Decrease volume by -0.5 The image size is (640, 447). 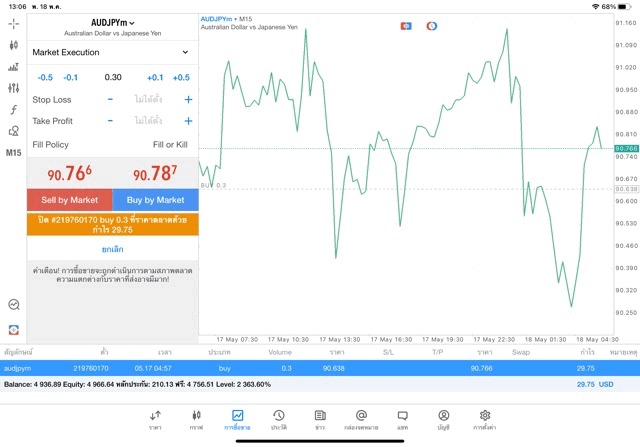[x=45, y=78]
